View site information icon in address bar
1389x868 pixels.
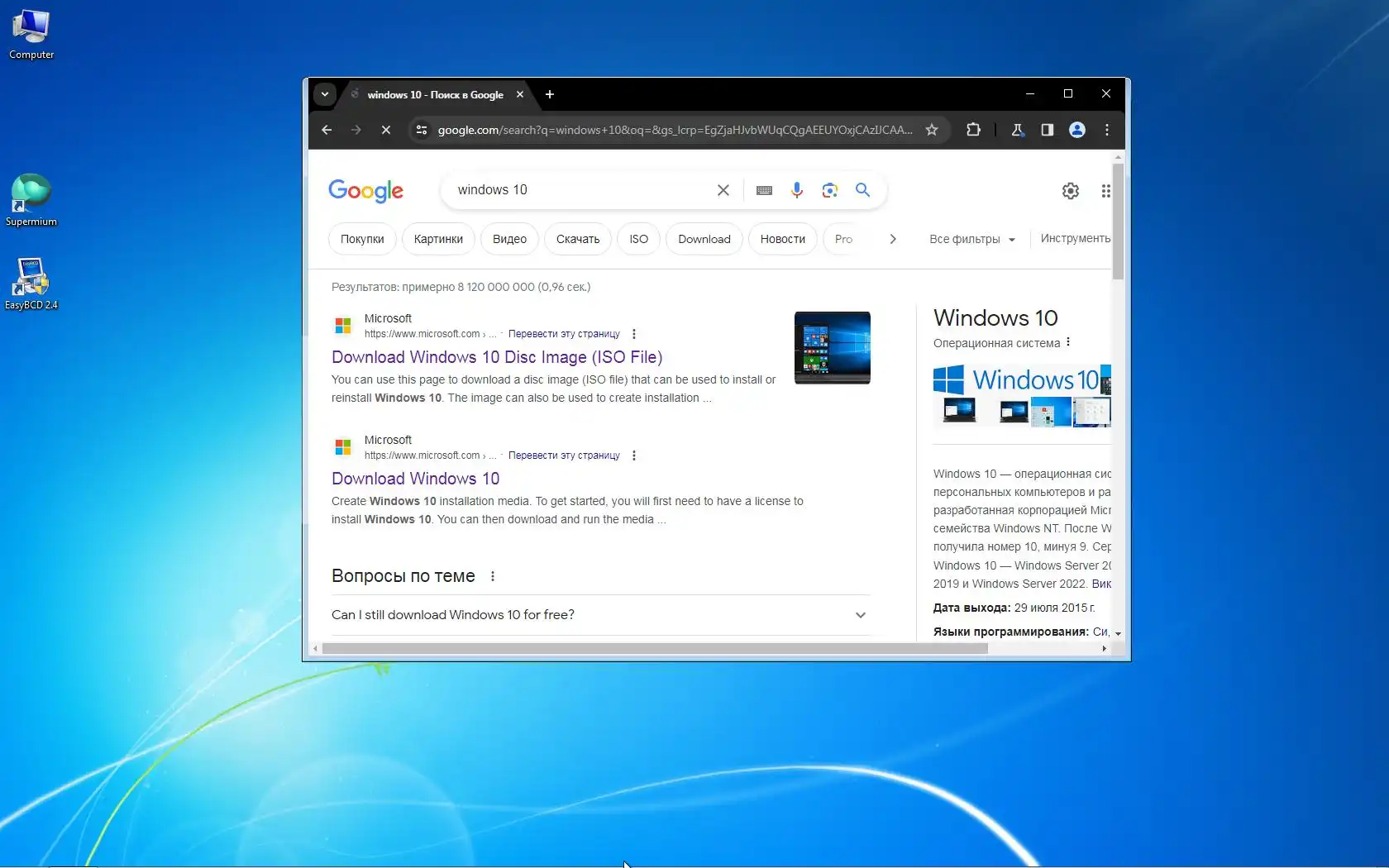click(x=422, y=130)
